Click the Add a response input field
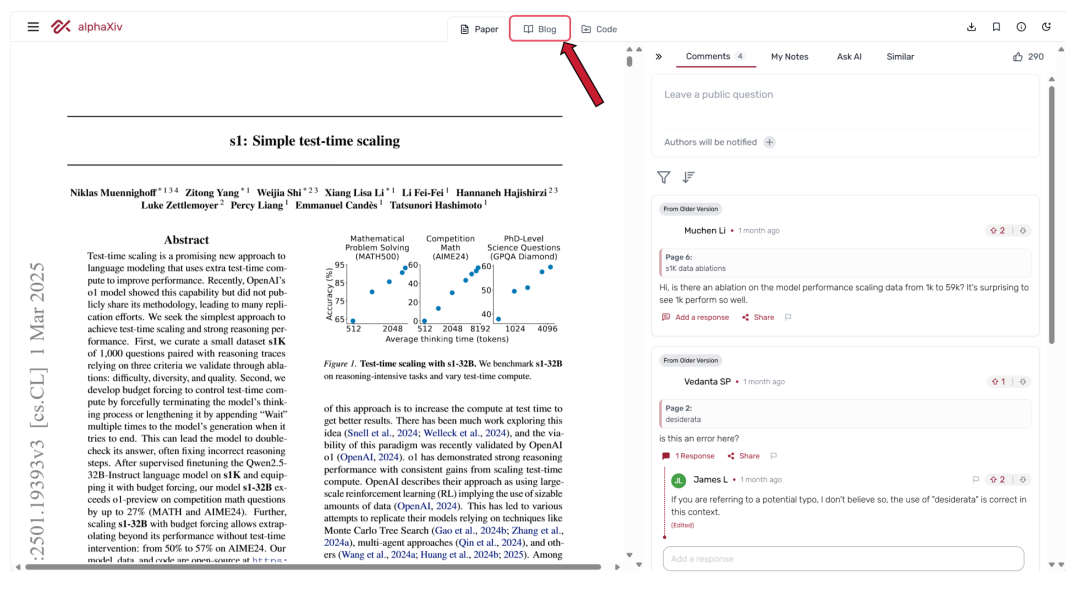Image resolution: width=1080 pixels, height=595 pixels. (x=843, y=559)
